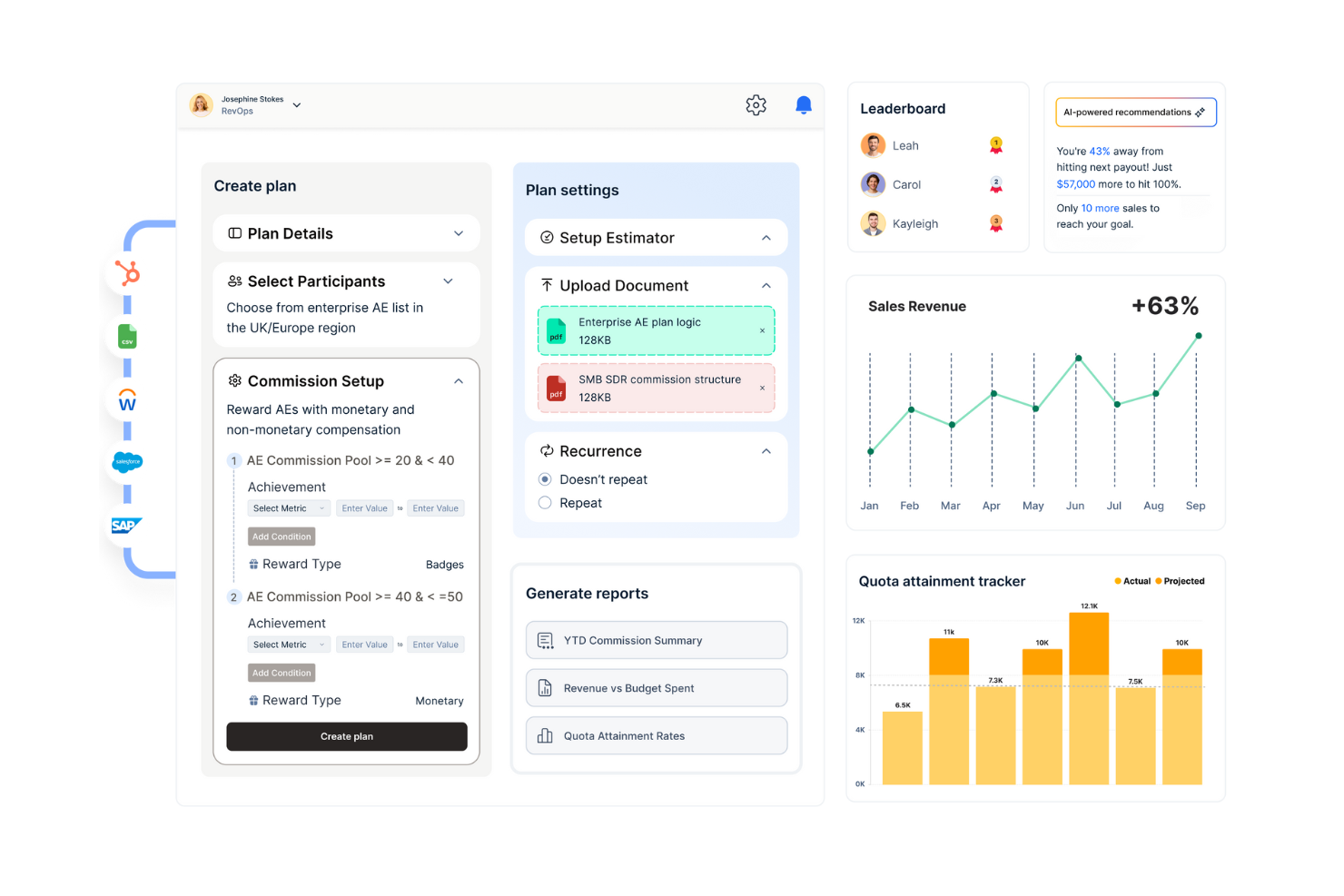Open the Select Metric dropdown

point(288,507)
